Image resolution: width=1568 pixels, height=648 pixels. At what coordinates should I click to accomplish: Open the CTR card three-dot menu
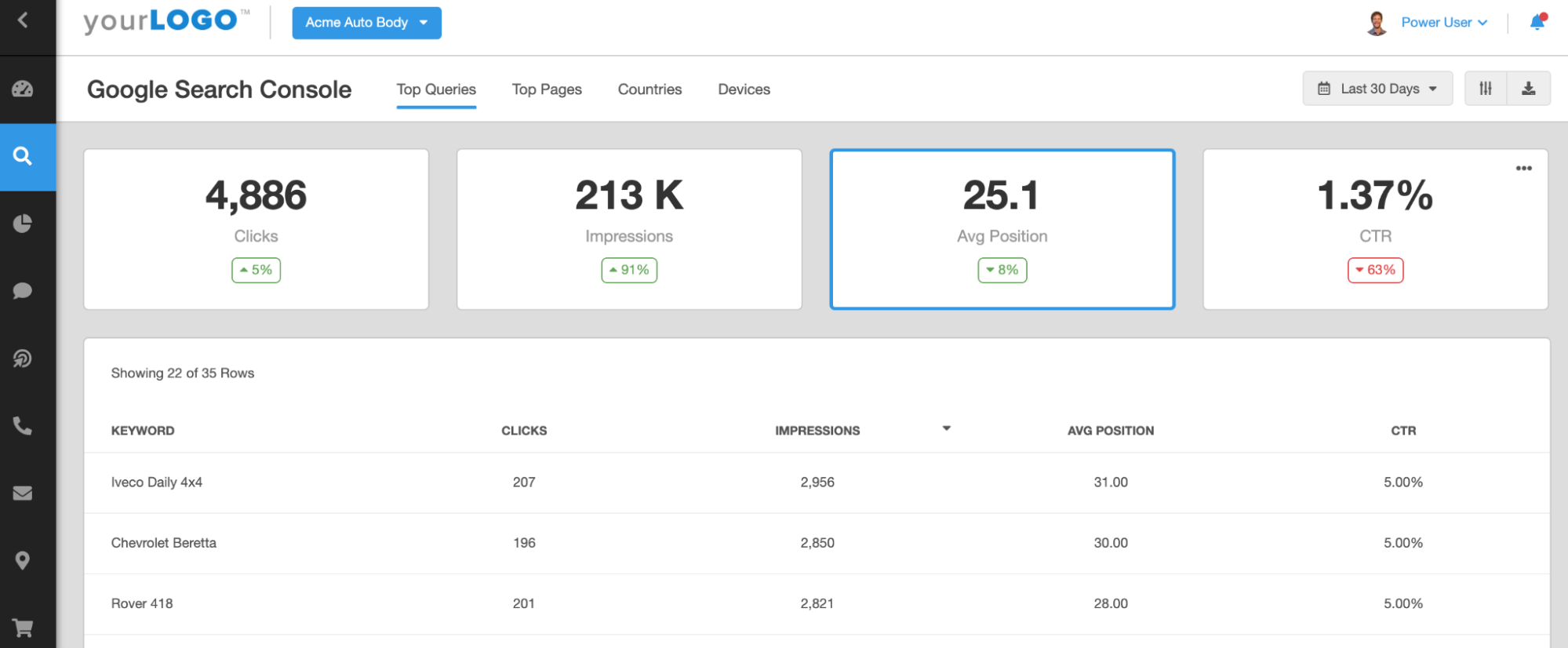(x=1524, y=168)
